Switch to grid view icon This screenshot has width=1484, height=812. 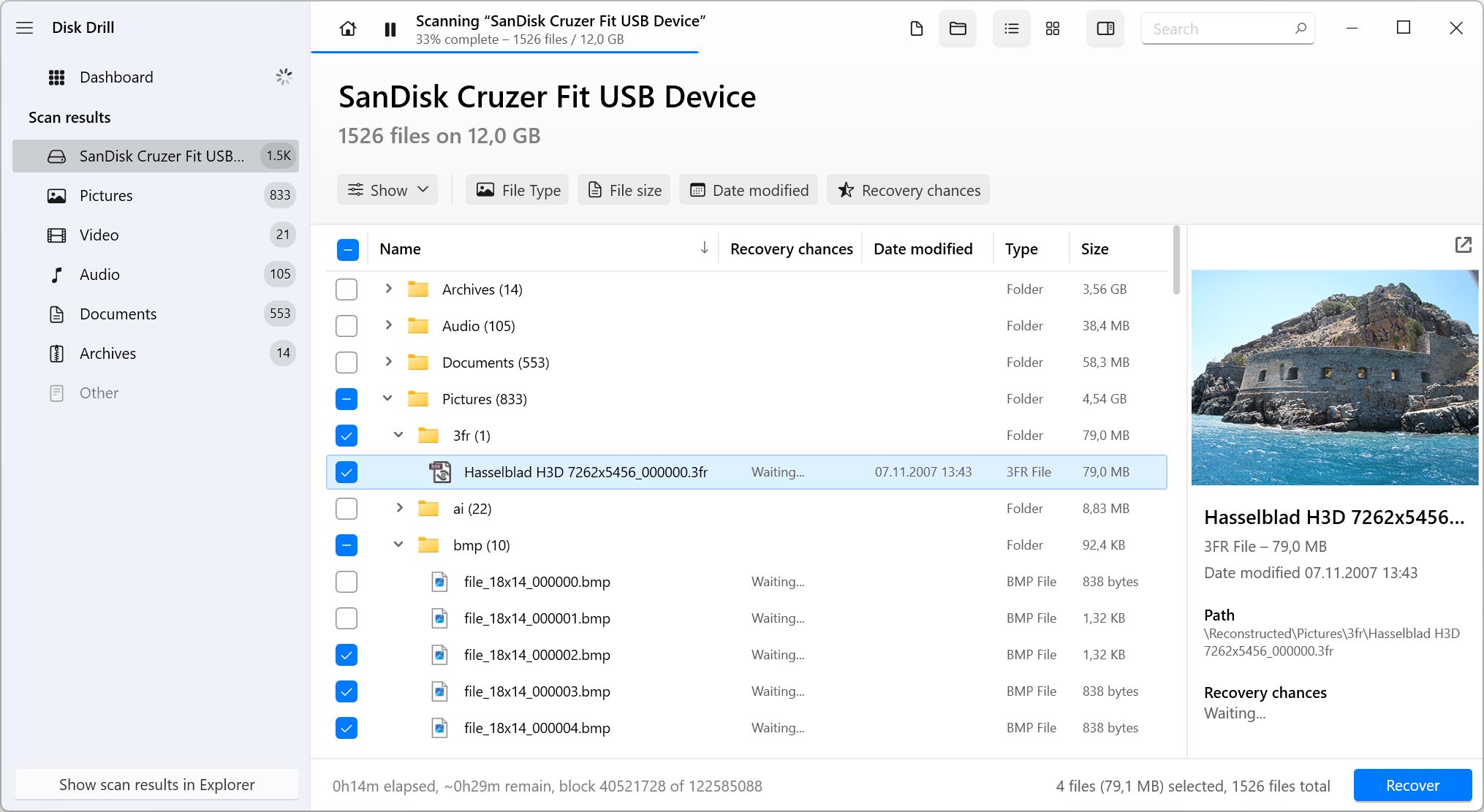point(1053,28)
